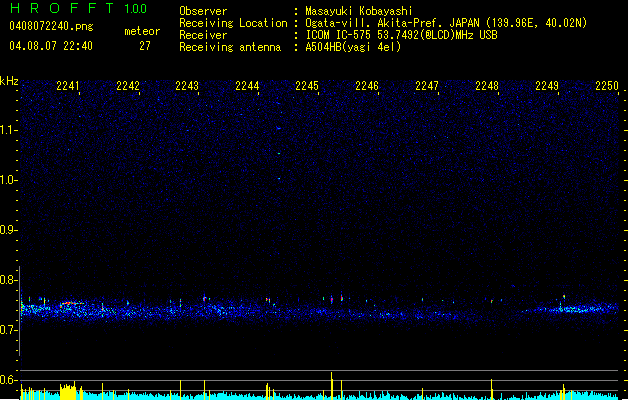The width and height of the screenshot is (629, 400).
Task: Click the 2247 time axis marker
Action: [x=427, y=86]
